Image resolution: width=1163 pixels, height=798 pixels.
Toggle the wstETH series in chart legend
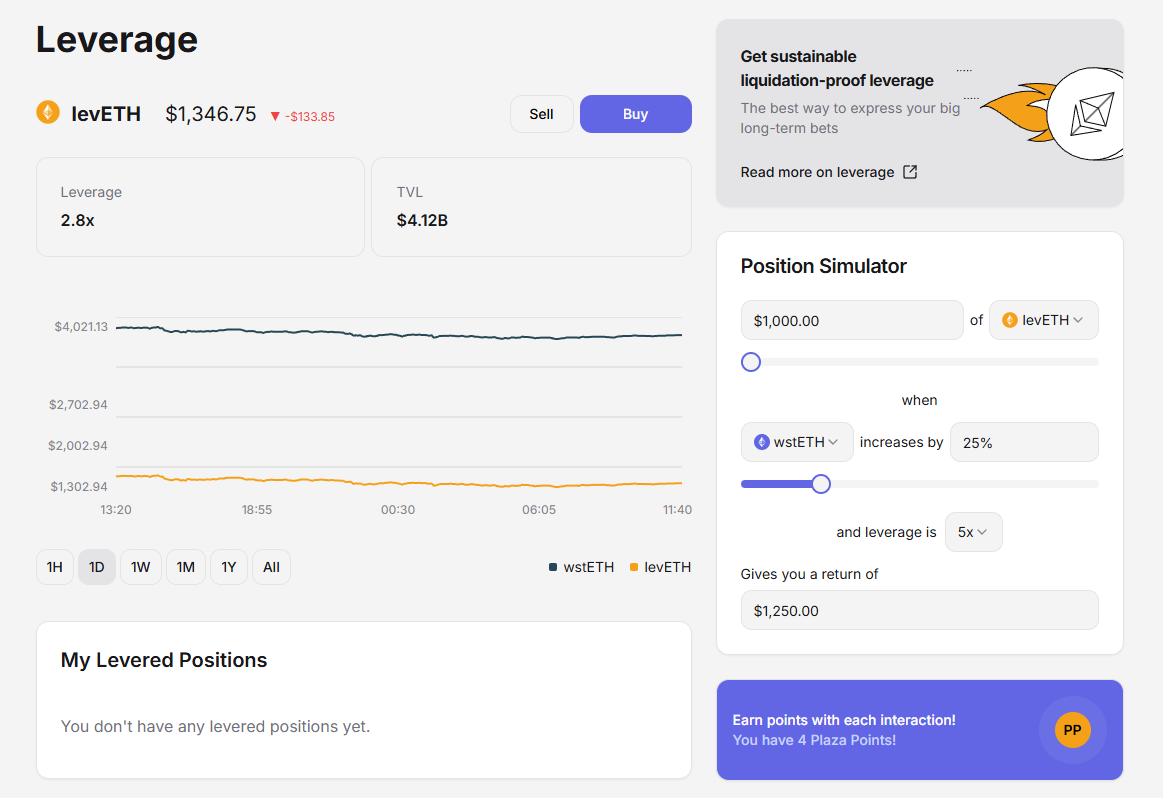click(582, 567)
